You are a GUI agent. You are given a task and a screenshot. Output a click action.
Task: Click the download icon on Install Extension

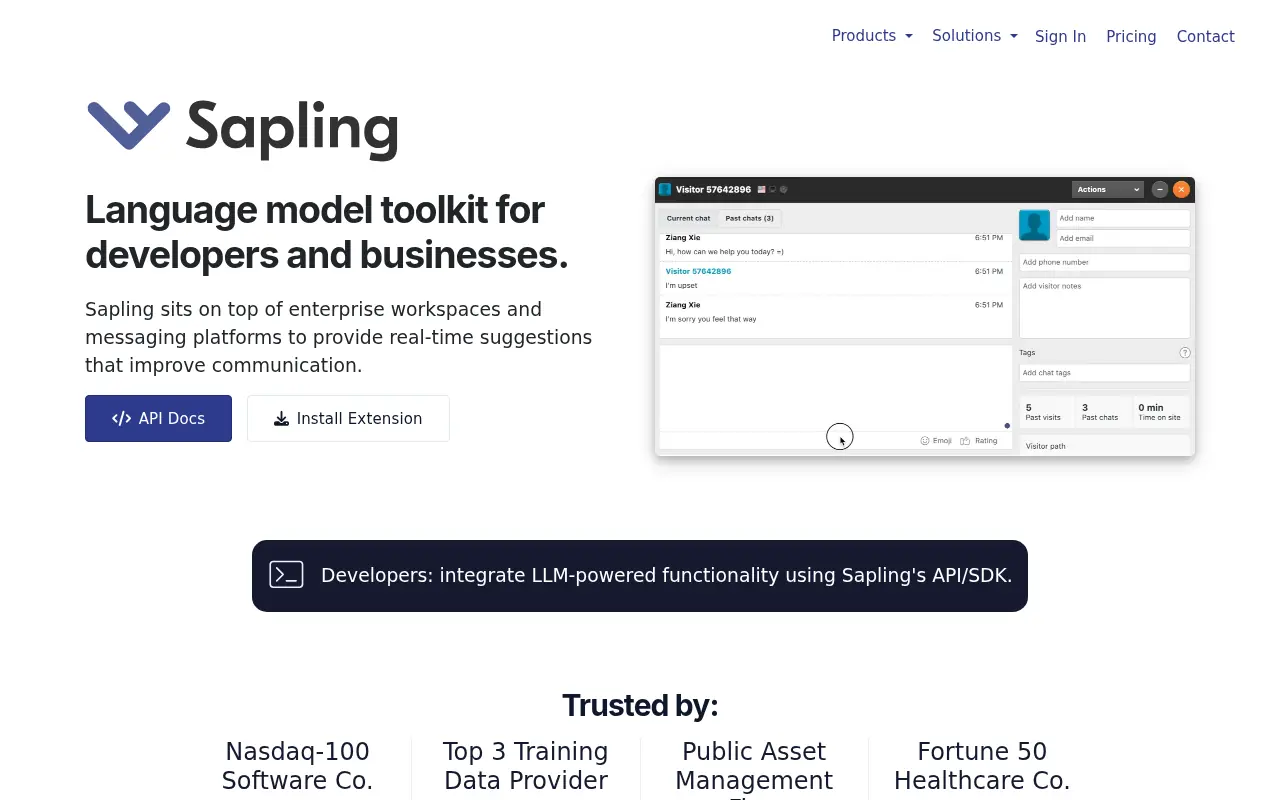281,418
